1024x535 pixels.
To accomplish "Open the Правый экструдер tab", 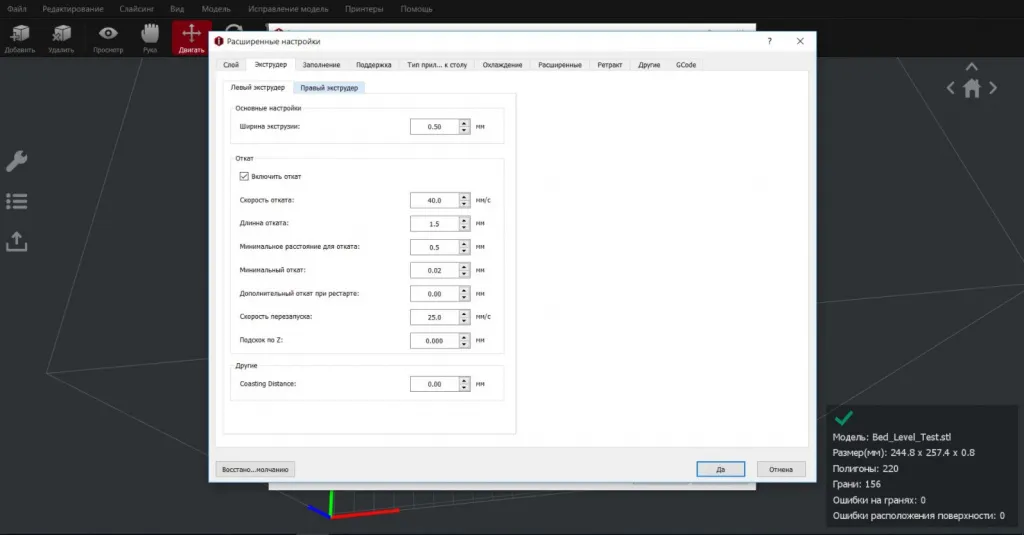I will [x=331, y=88].
